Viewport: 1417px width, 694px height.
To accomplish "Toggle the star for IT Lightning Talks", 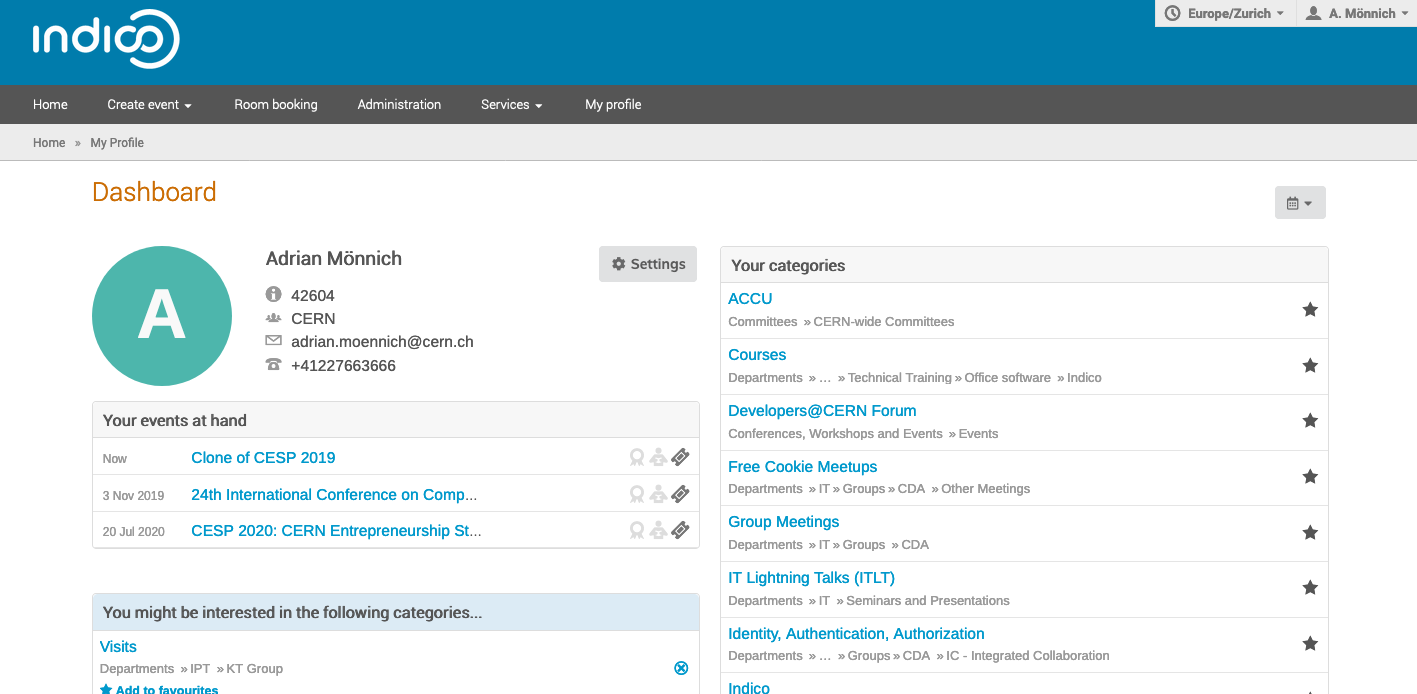I will pos(1310,588).
